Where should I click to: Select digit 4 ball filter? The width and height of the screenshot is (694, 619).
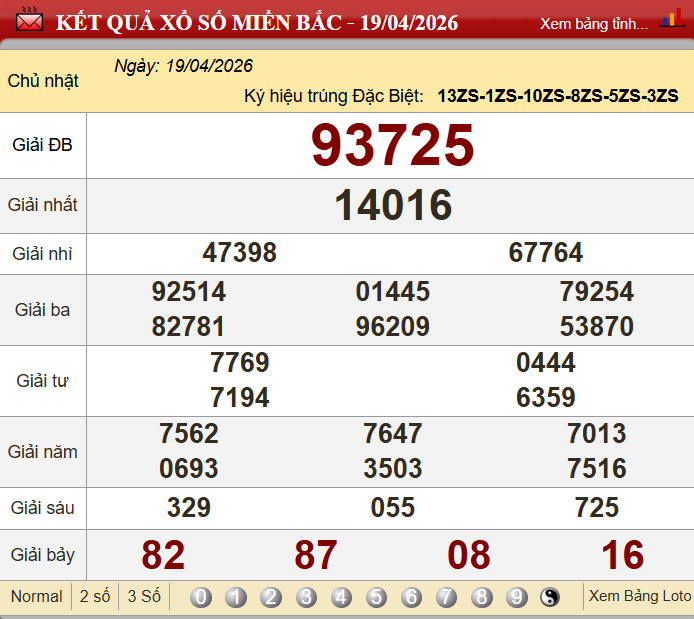[x=341, y=597]
